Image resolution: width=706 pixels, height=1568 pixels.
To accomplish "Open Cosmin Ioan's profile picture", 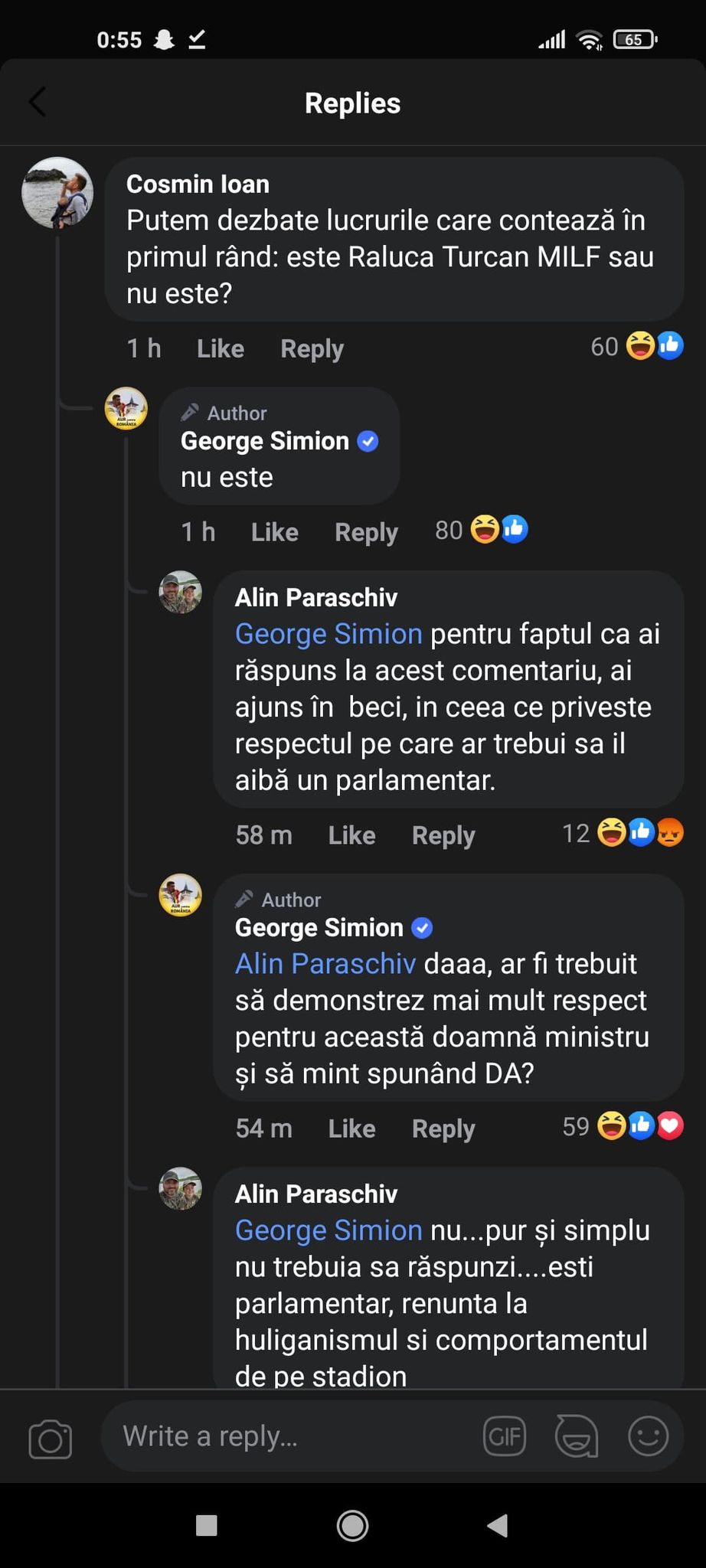I will coord(57,193).
